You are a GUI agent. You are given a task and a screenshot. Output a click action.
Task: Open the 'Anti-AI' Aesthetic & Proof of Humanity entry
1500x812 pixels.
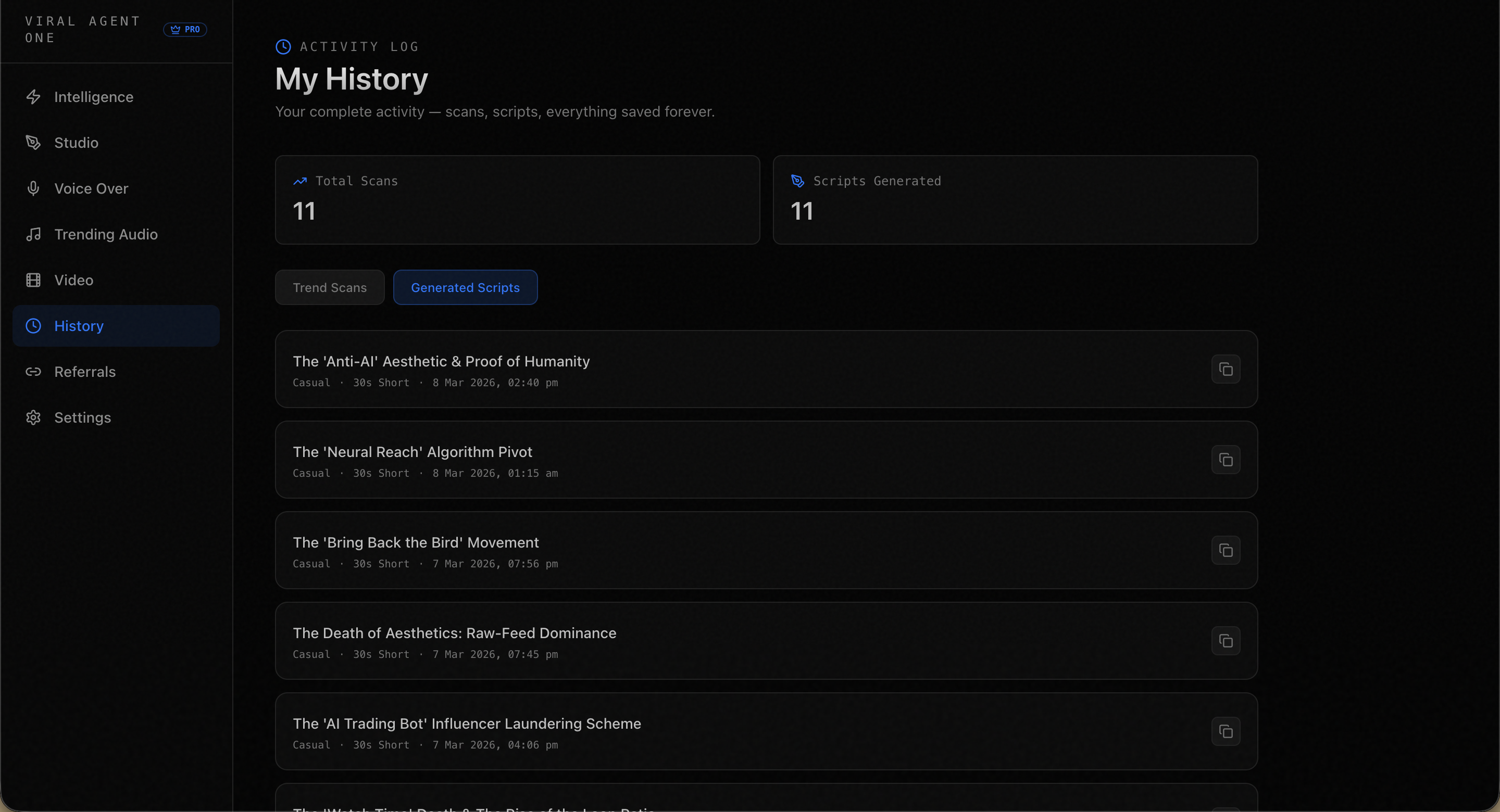click(x=766, y=369)
